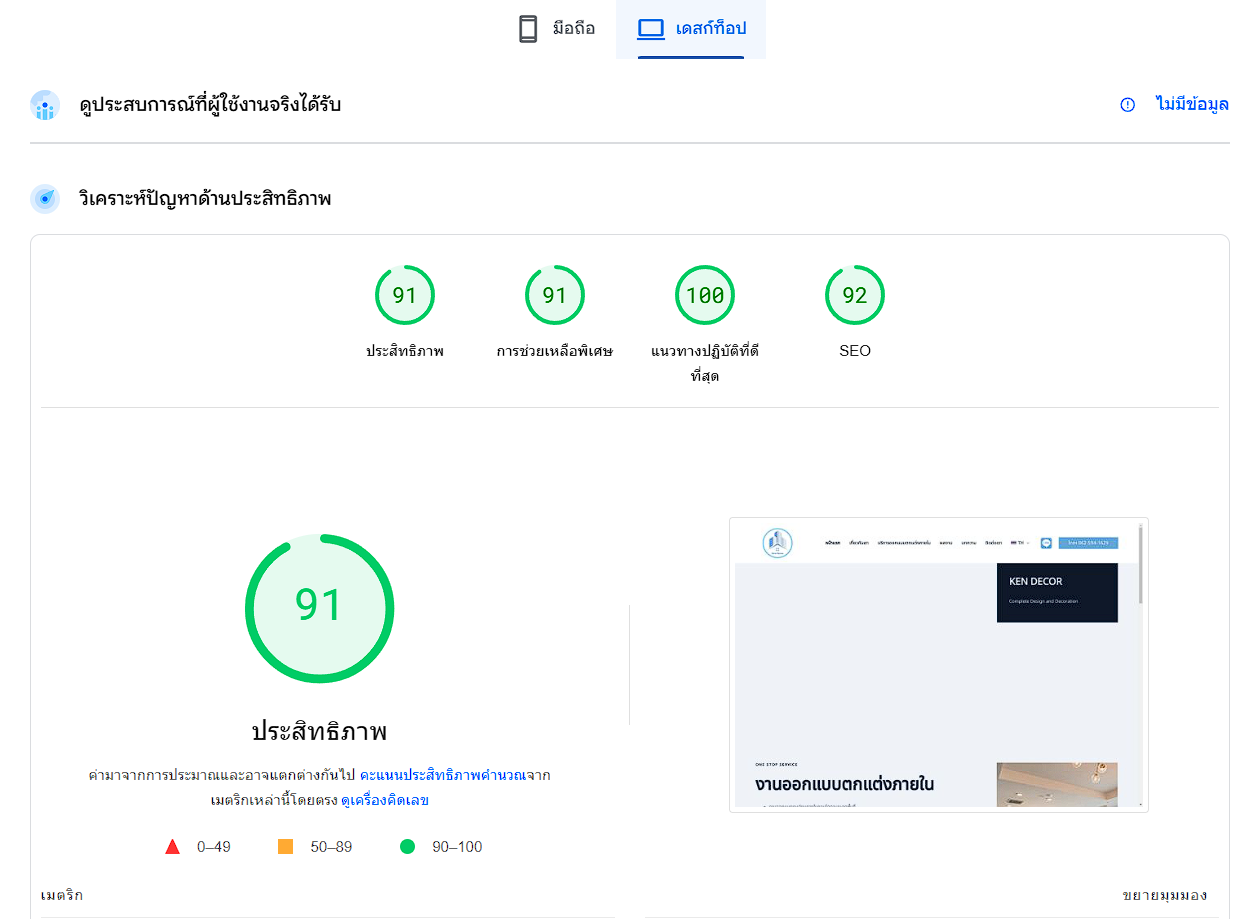This screenshot has width=1233, height=919.
Task: Open คะแนนประสิทธิภาพคำนวณ link
Action: point(444,775)
